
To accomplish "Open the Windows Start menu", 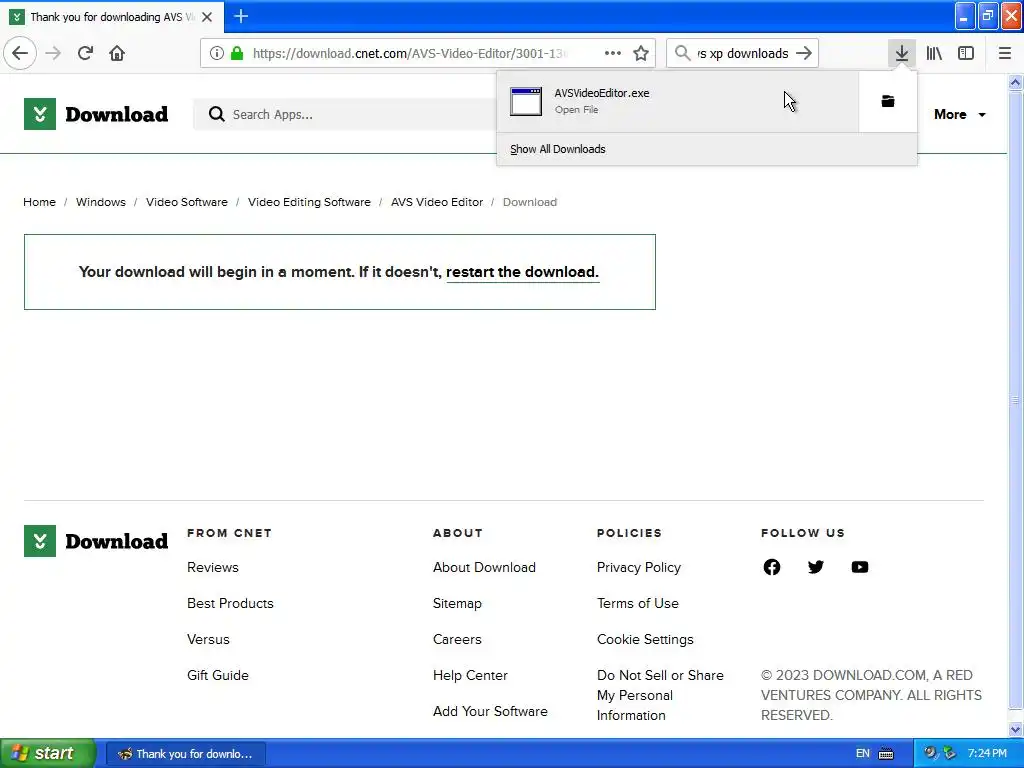I will pos(48,754).
